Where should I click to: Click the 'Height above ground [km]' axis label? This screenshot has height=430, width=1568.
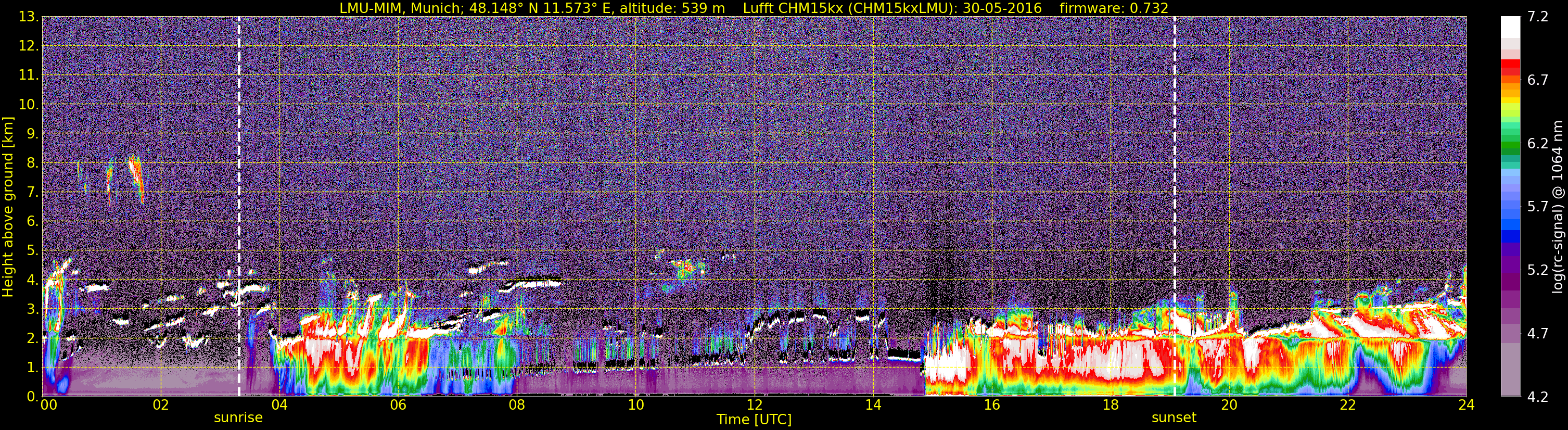click(x=8, y=207)
